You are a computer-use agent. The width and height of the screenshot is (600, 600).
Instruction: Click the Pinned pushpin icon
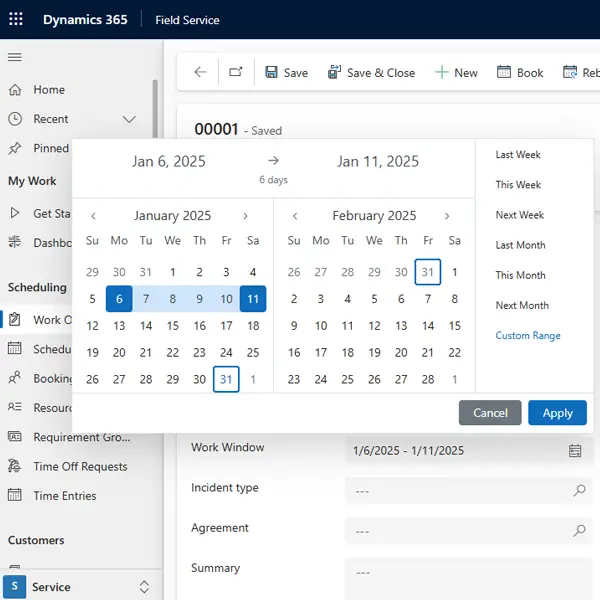pos(15,148)
